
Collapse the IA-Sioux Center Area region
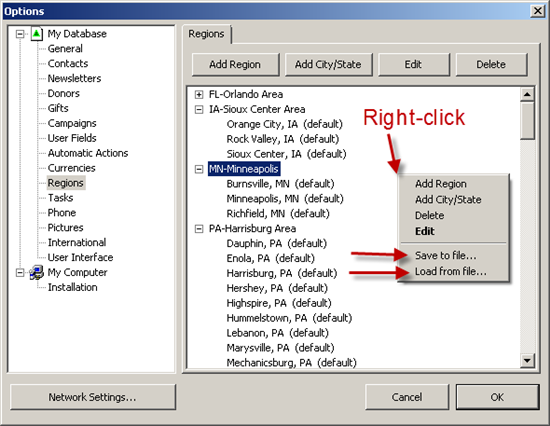pyautogui.click(x=199, y=109)
